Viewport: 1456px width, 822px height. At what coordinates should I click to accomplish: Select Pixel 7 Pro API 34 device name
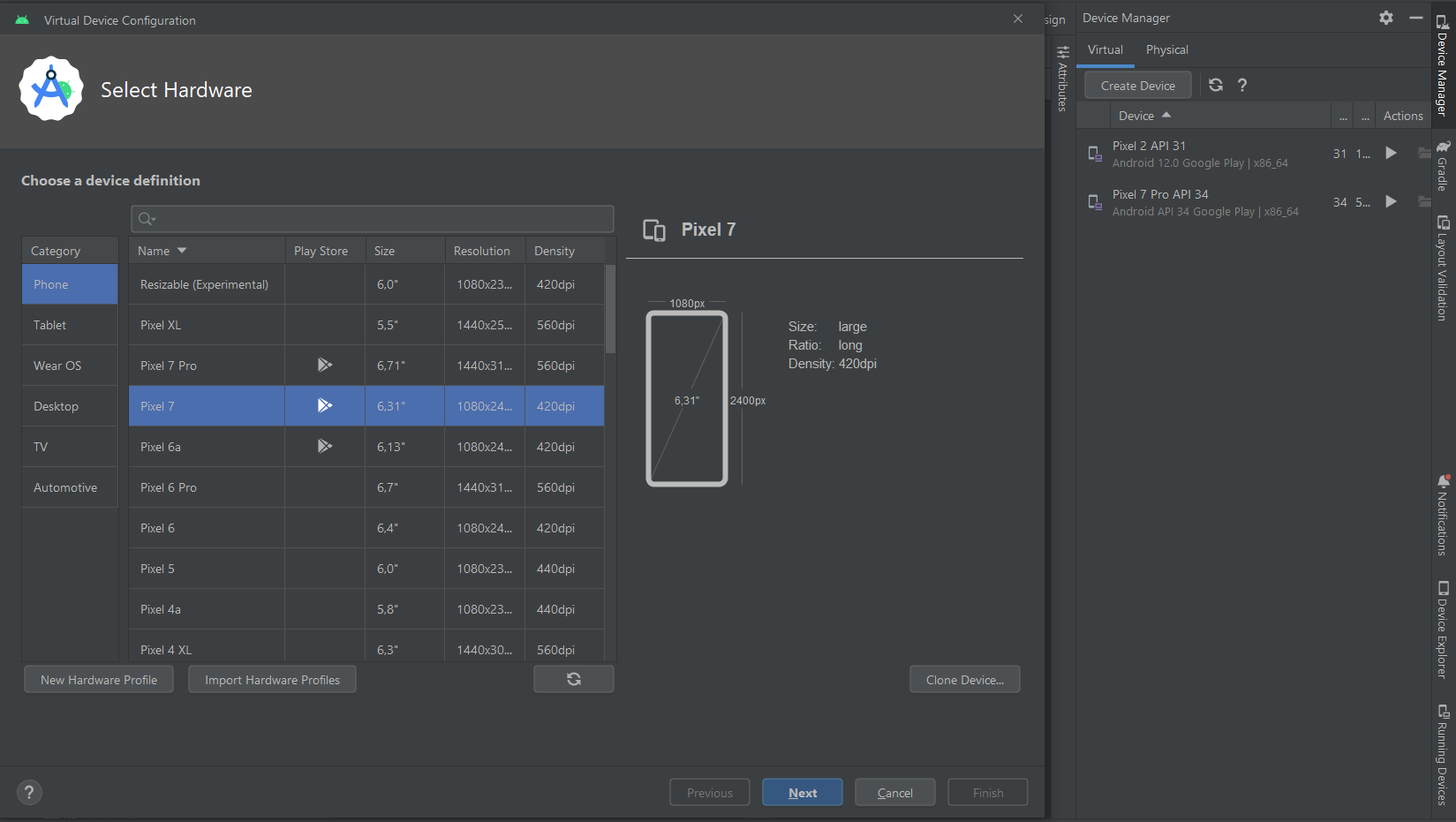[1160, 194]
